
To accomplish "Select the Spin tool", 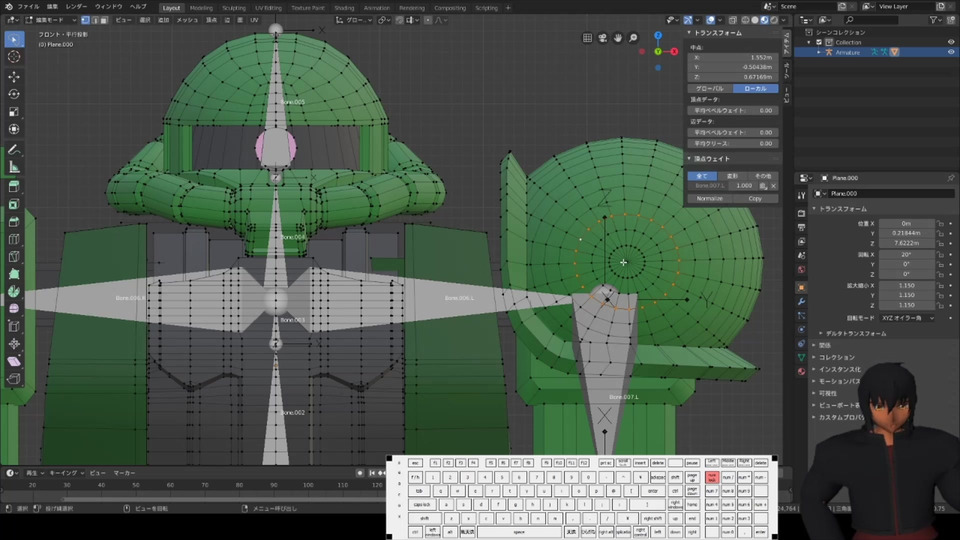I will 13,291.
